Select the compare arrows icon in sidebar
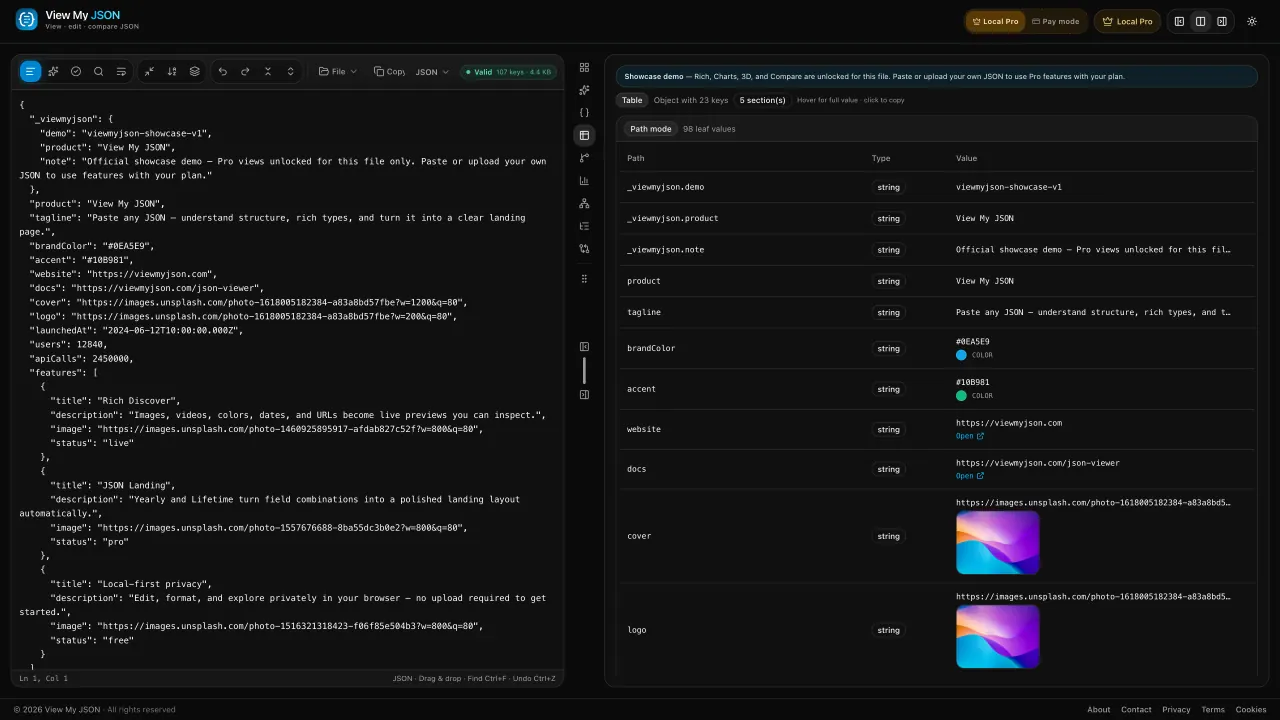 [584, 248]
